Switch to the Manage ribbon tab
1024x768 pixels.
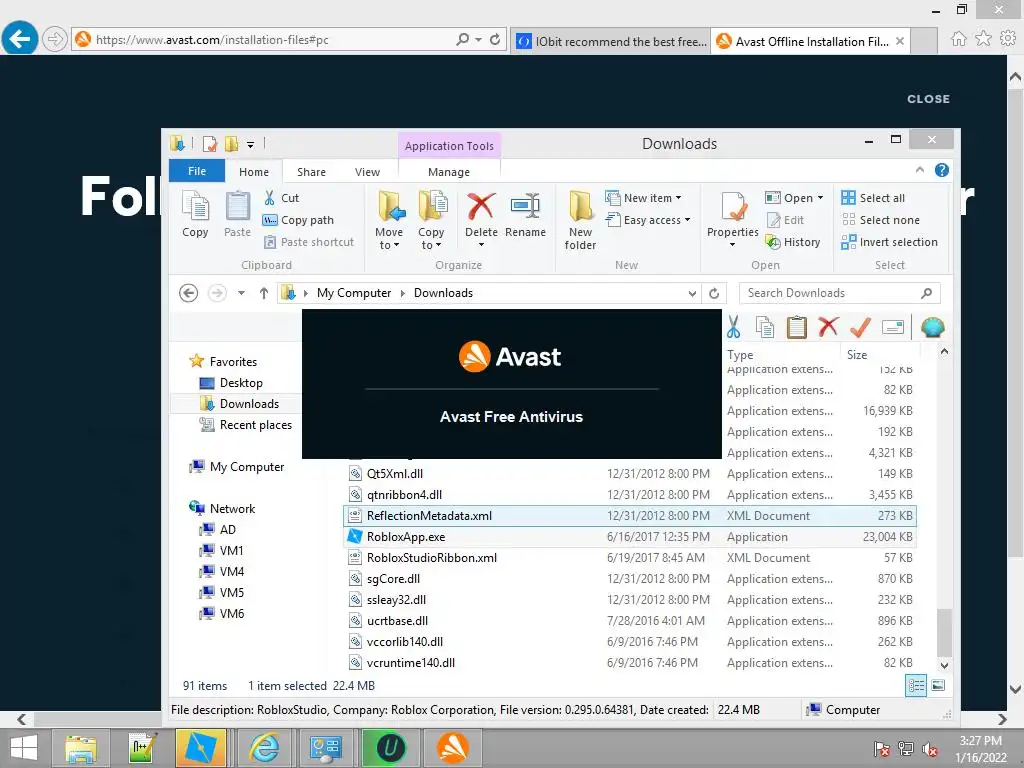(x=449, y=172)
